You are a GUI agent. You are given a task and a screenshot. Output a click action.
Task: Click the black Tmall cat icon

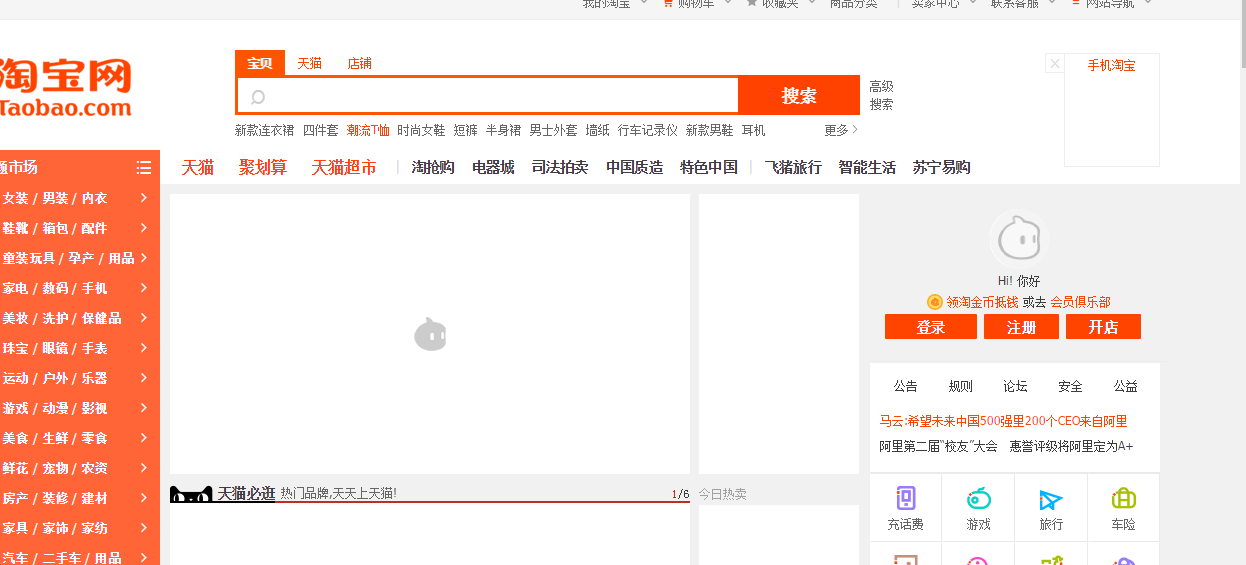coord(191,494)
